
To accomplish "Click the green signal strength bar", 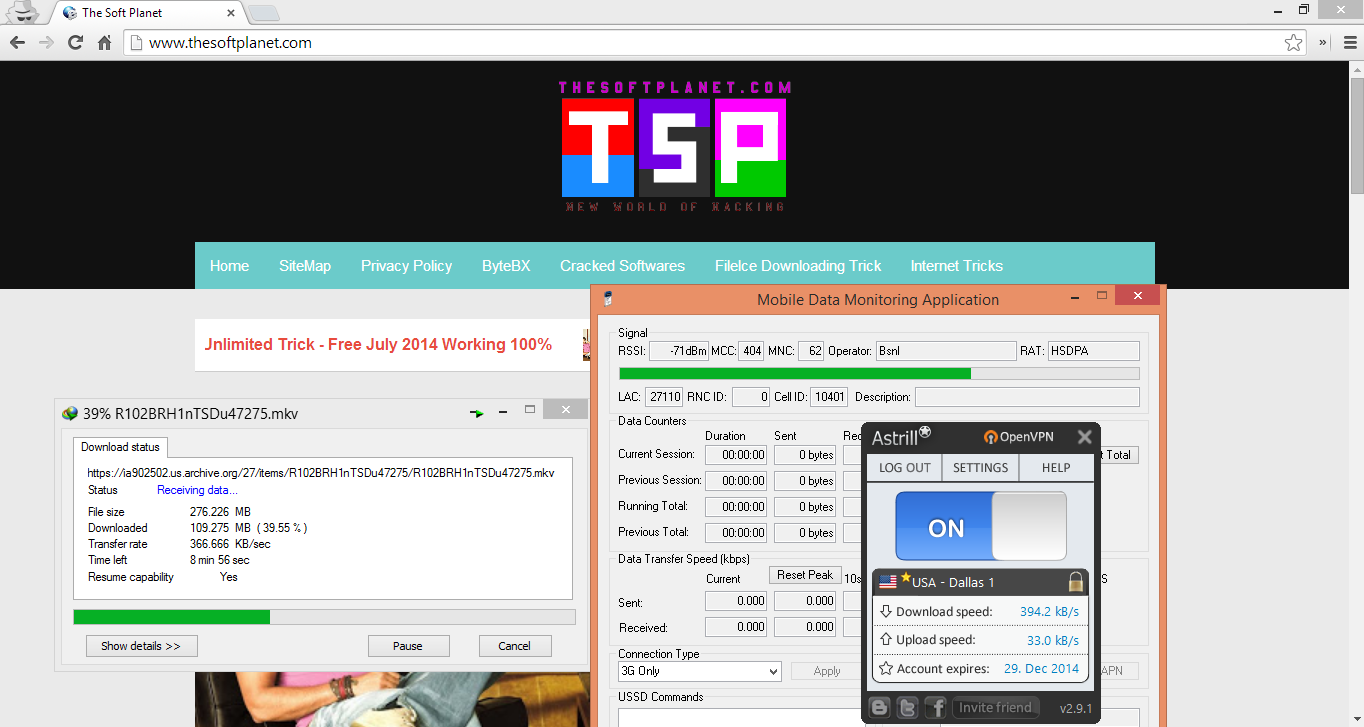I will click(795, 373).
